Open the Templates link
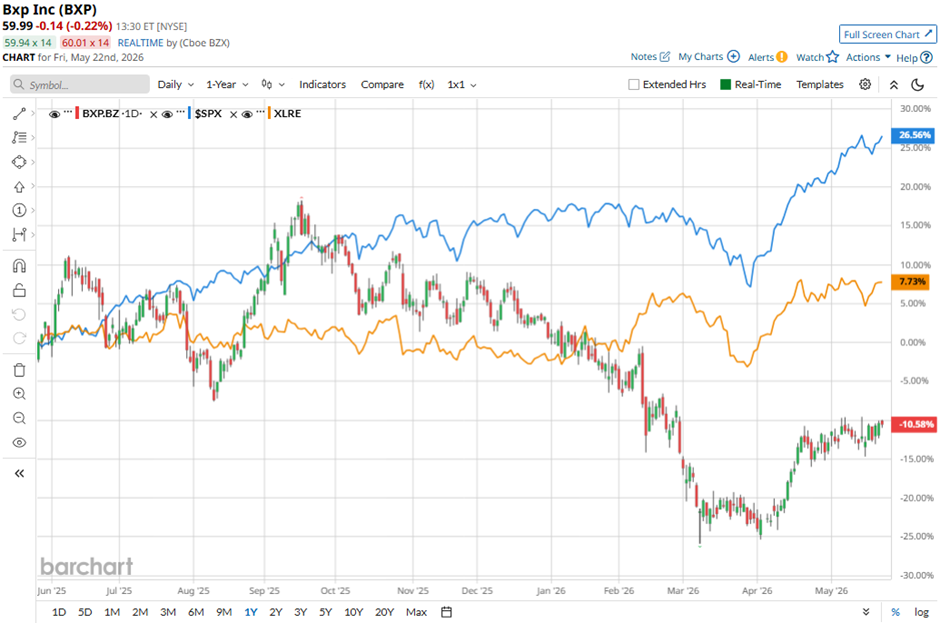This screenshot has height=623, width=940. (820, 85)
